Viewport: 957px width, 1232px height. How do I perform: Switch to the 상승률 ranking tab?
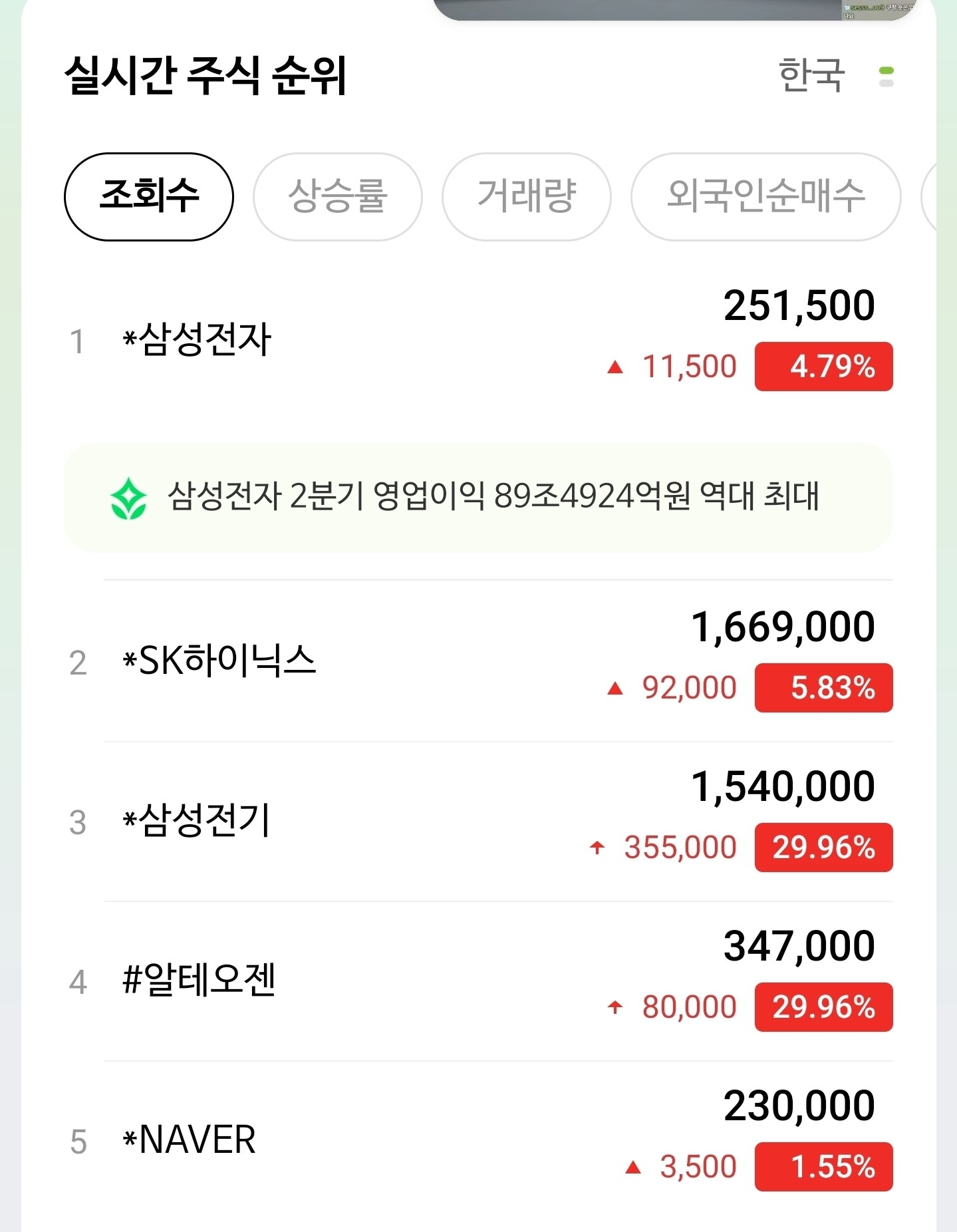pyautogui.click(x=338, y=196)
